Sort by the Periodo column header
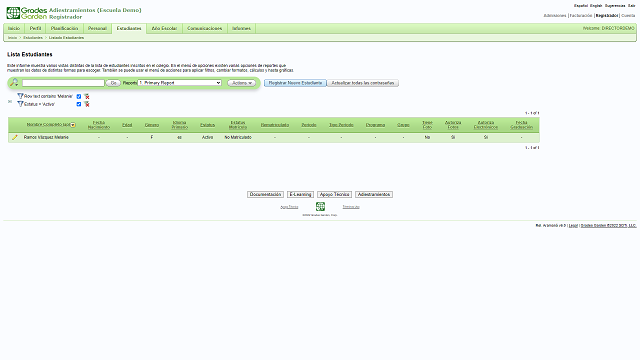Image resolution: width=640 pixels, height=360 pixels. click(x=309, y=125)
